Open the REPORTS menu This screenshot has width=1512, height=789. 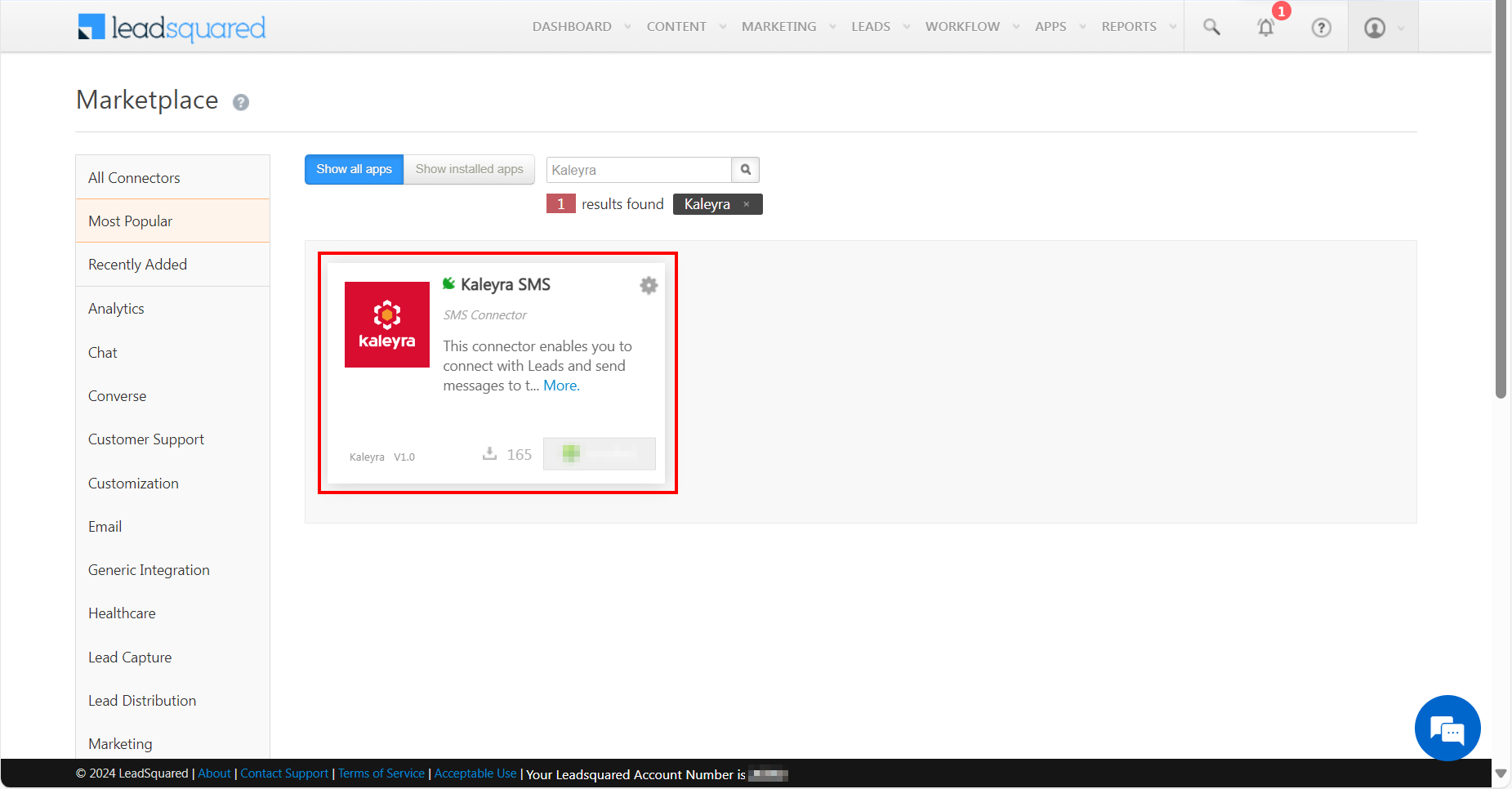(1129, 27)
